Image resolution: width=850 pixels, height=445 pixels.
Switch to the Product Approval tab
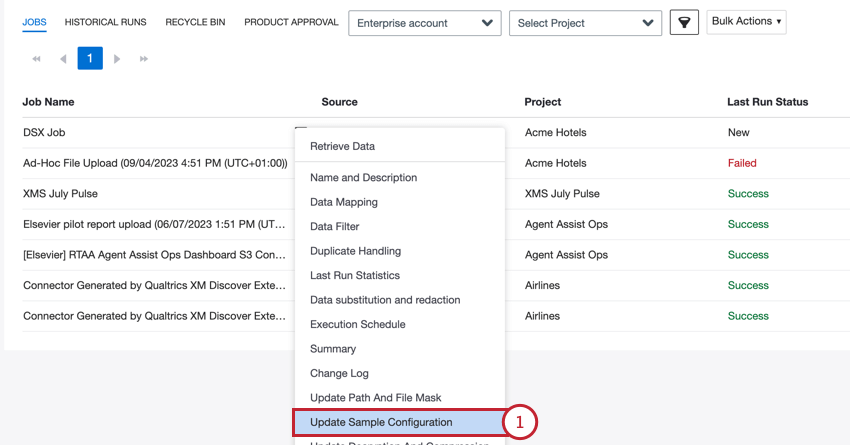pos(291,22)
